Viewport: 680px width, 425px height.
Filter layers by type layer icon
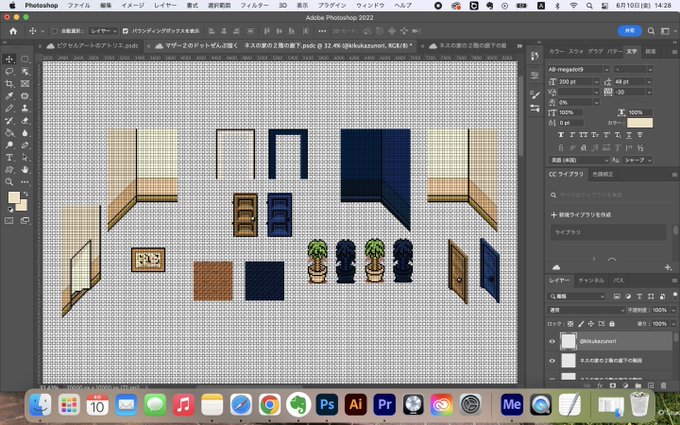[x=639, y=296]
